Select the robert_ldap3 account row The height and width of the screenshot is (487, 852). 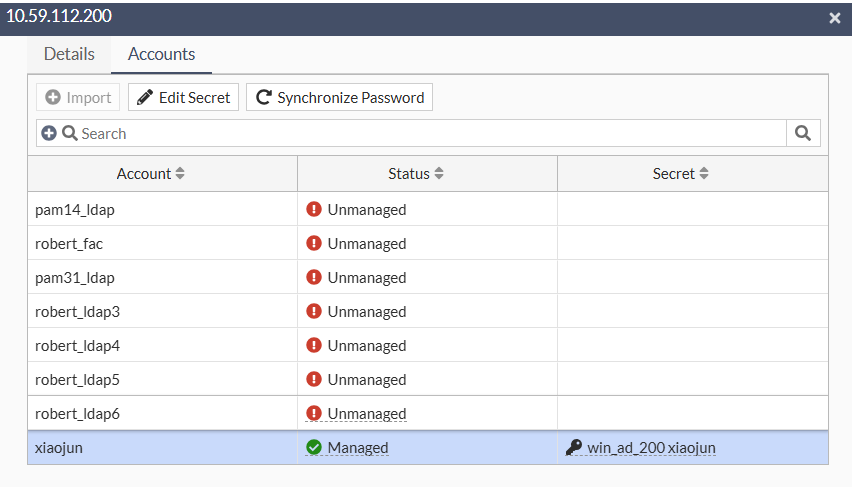point(428,311)
